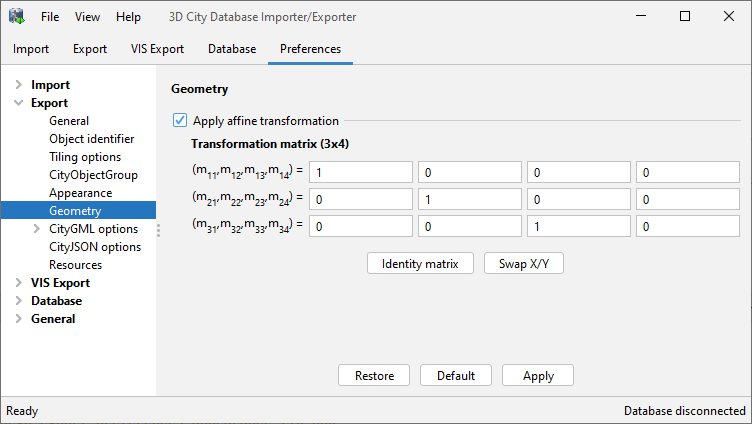Click the m13 matrix field
Screen dimensions: 752x424
(x=579, y=172)
